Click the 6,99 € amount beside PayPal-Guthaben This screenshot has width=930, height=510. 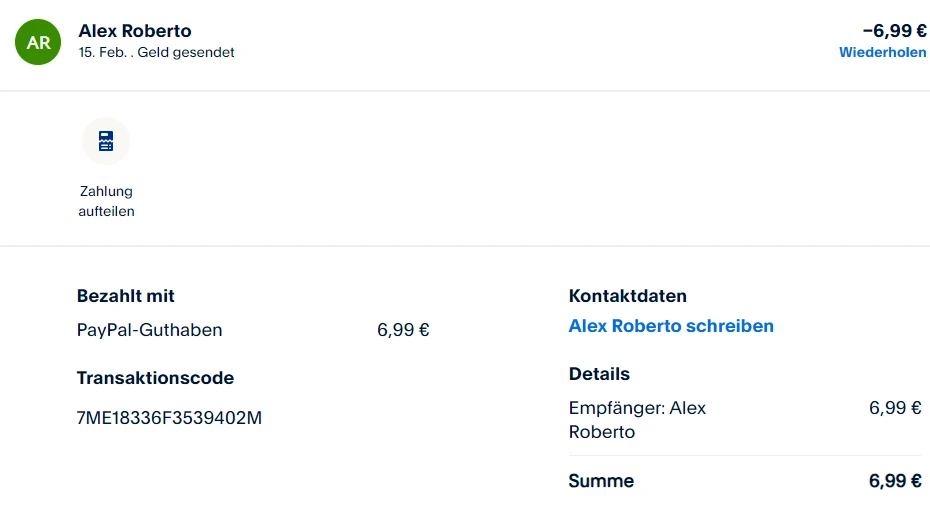[x=403, y=330]
